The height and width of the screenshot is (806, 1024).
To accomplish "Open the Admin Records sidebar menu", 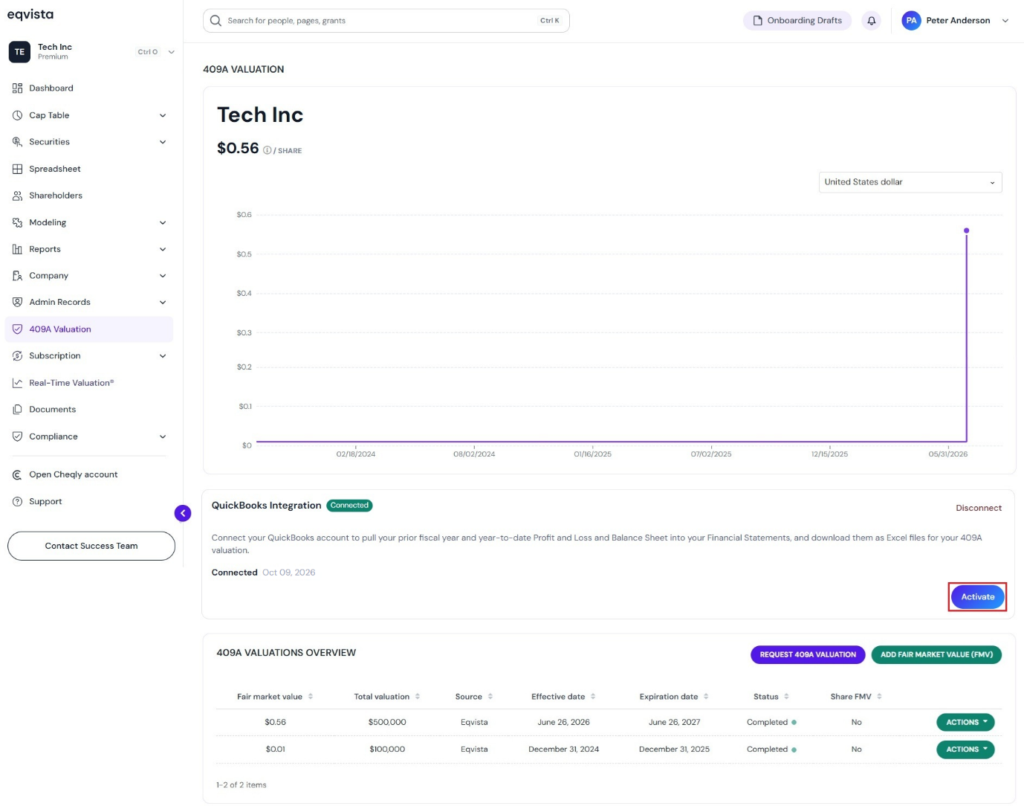I will point(89,302).
